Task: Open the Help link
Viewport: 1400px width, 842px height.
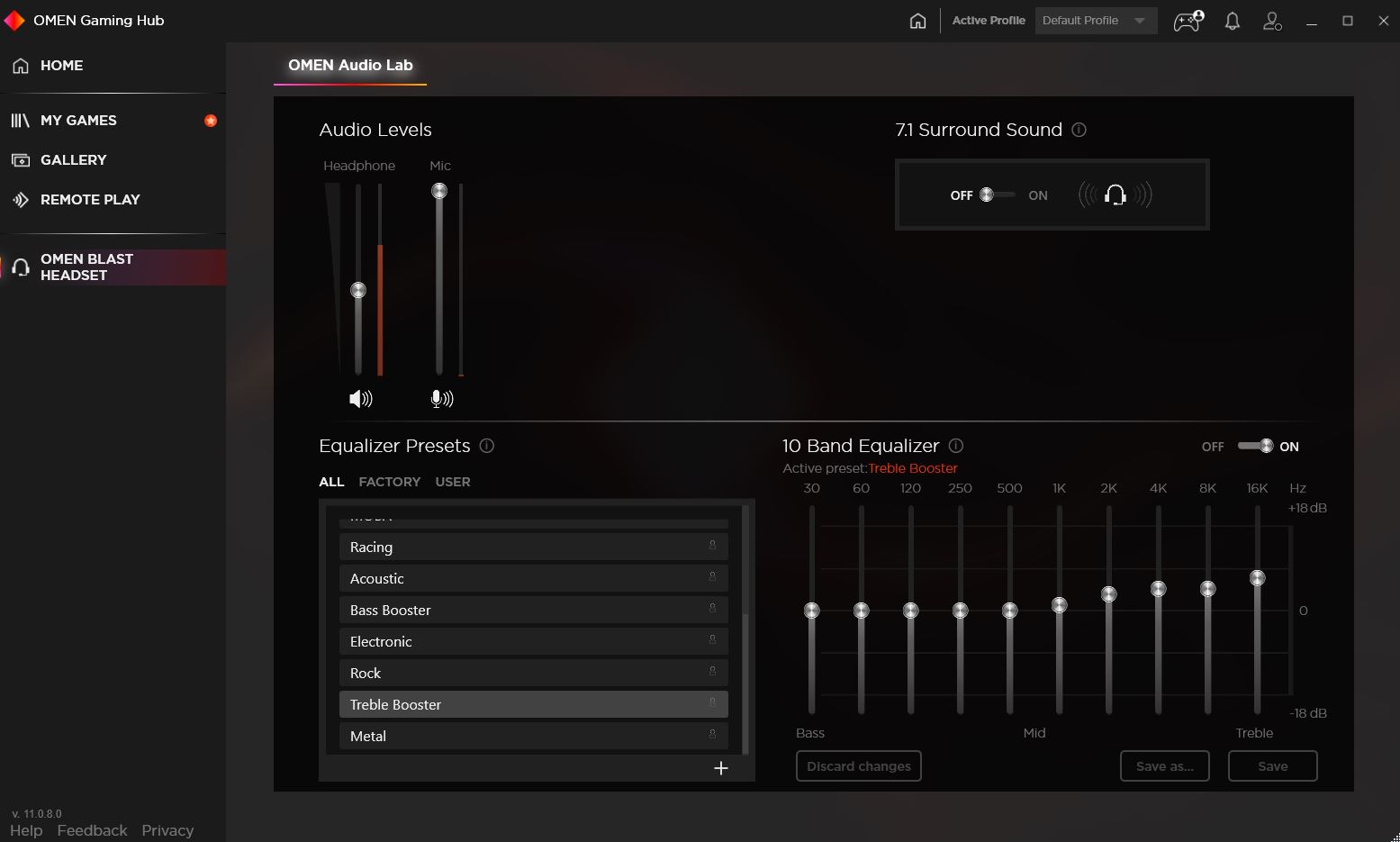Action: (26, 830)
